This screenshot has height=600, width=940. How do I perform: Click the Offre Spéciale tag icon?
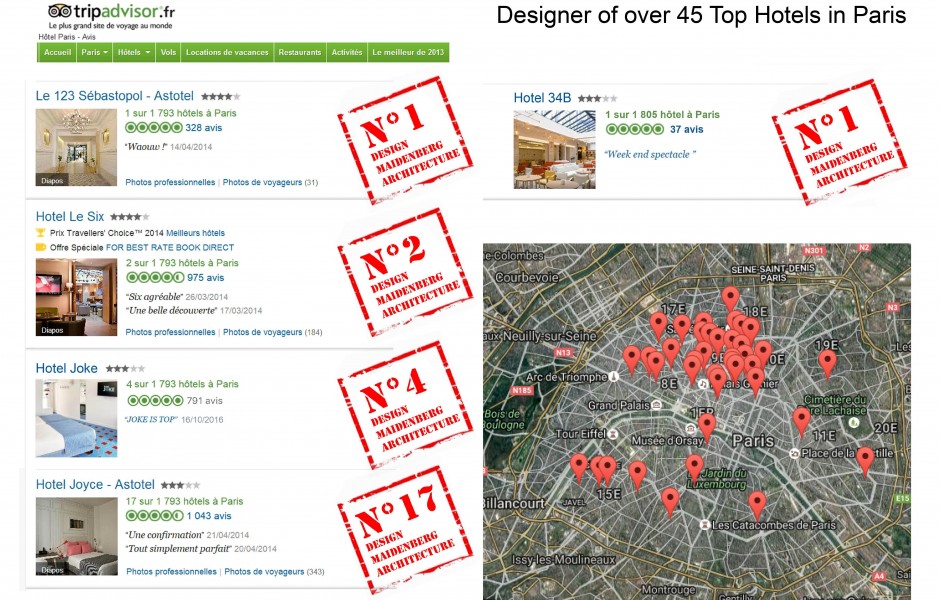41,247
